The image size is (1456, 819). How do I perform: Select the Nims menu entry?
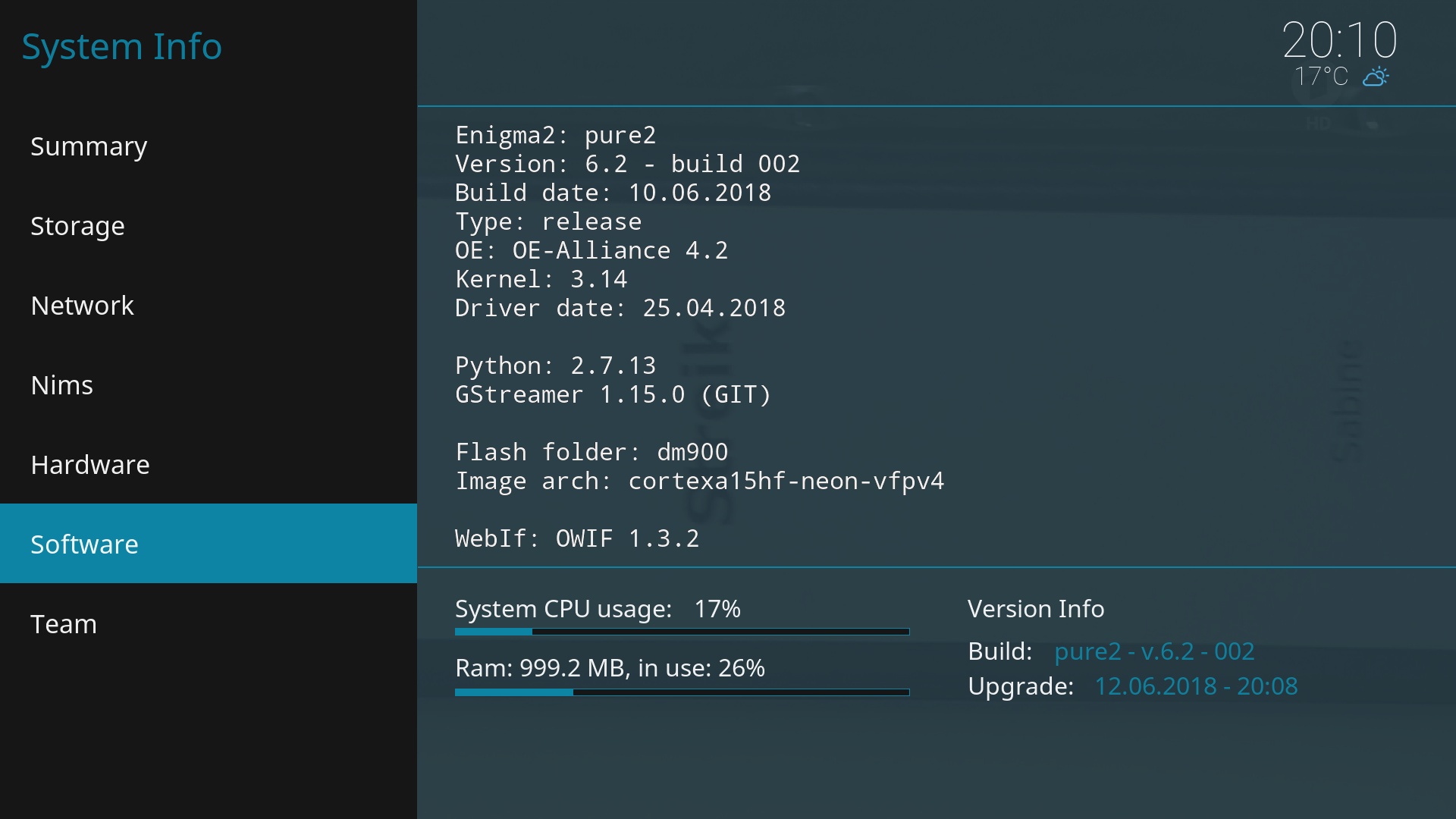click(61, 385)
